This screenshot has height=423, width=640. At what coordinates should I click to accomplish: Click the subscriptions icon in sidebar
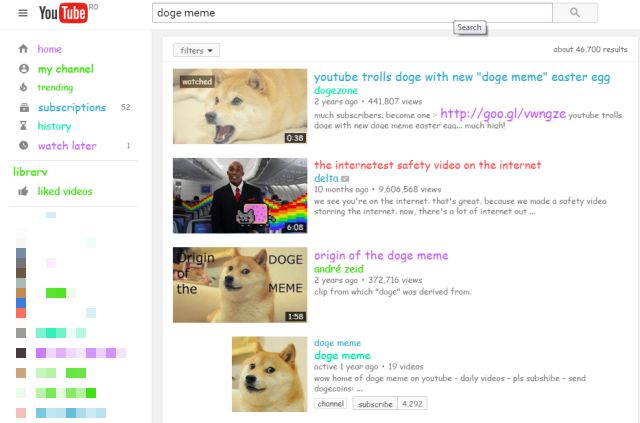click(x=23, y=107)
